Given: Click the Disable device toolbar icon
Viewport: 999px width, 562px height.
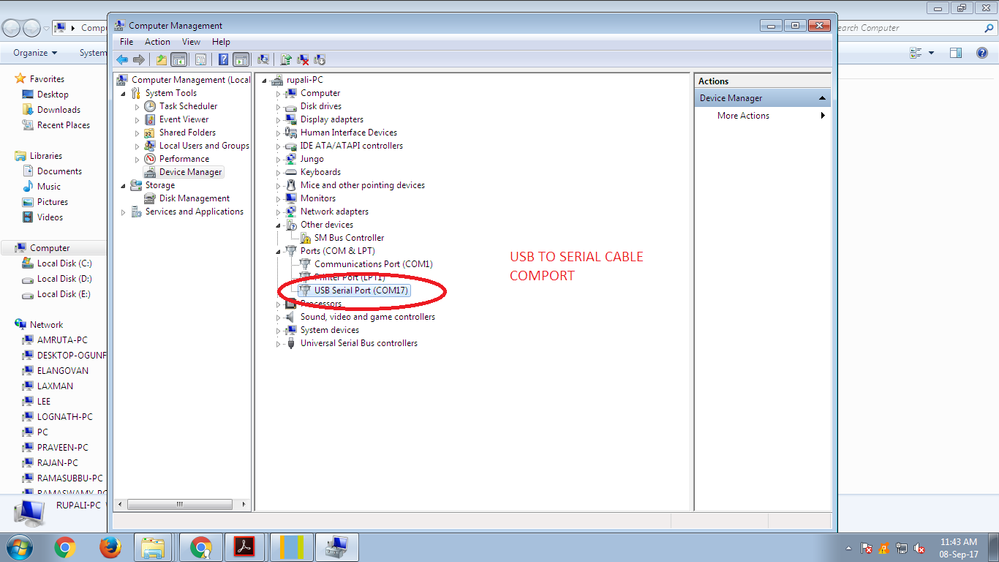Looking at the screenshot, I should 320,60.
